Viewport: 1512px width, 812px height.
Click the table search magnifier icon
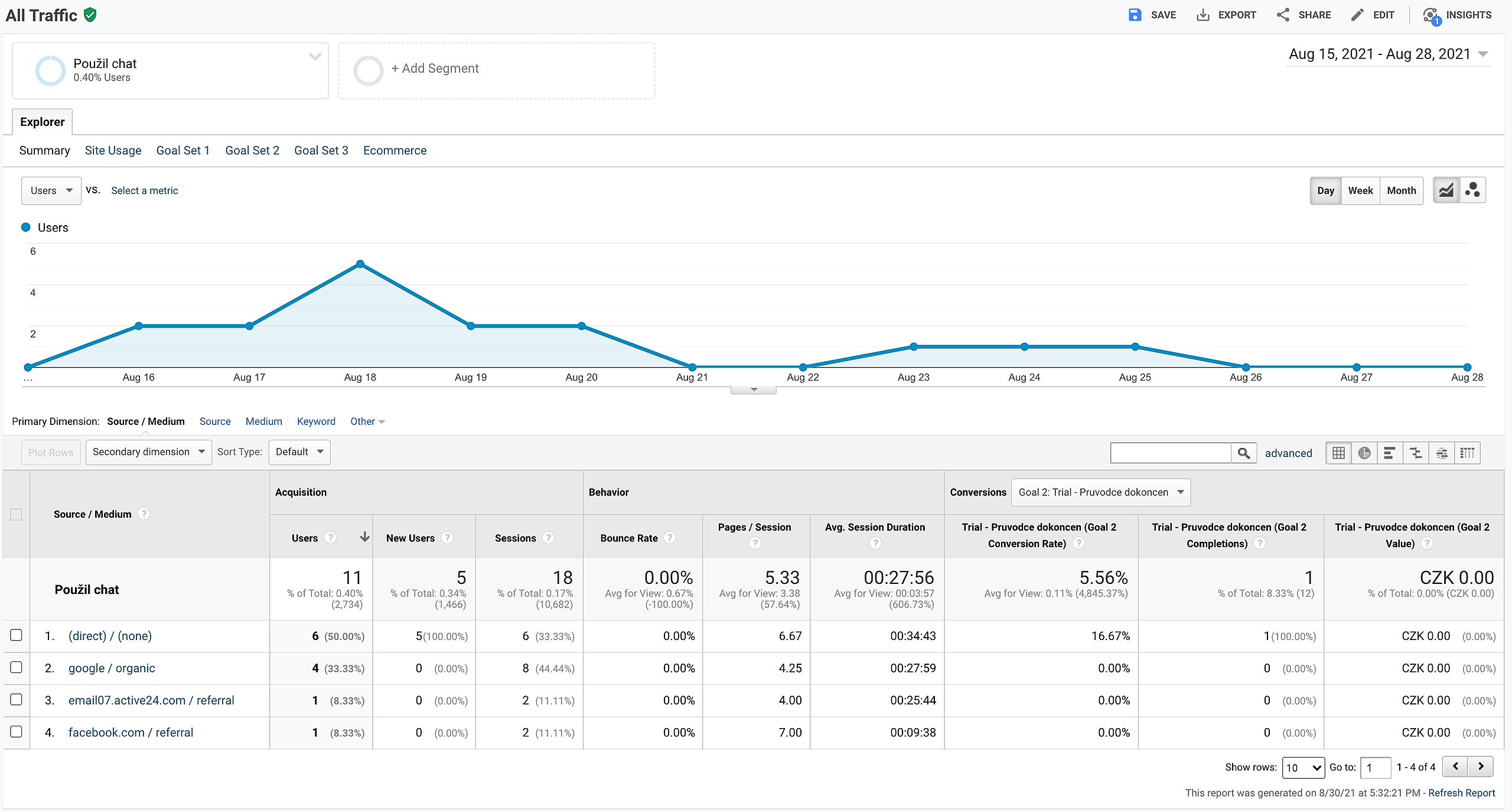[x=1244, y=453]
